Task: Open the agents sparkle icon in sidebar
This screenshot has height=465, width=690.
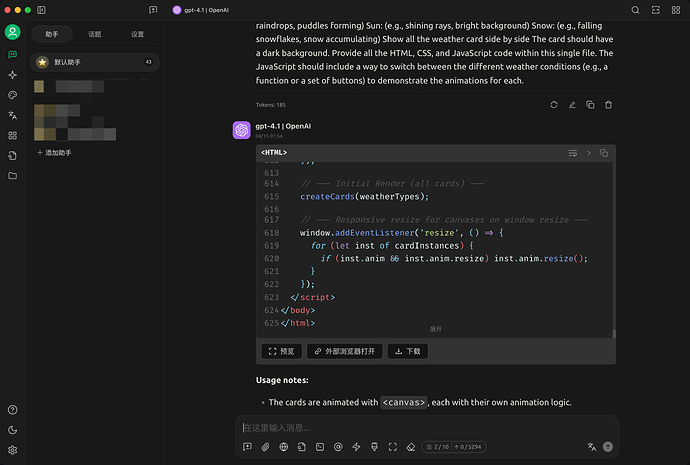Action: [12, 75]
